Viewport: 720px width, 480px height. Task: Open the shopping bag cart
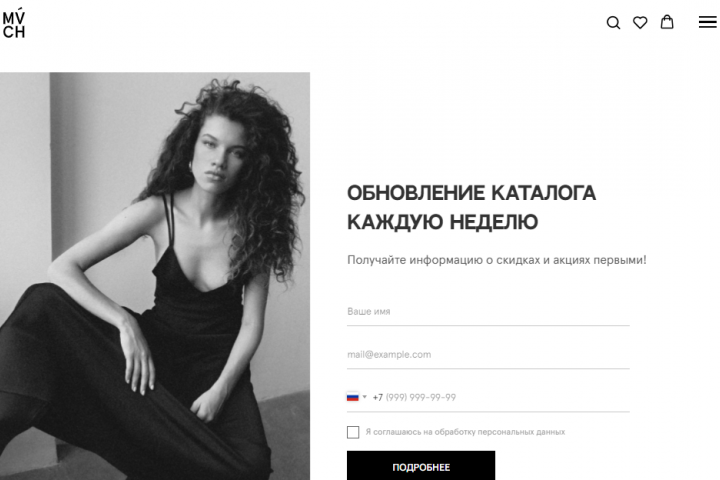(x=667, y=22)
